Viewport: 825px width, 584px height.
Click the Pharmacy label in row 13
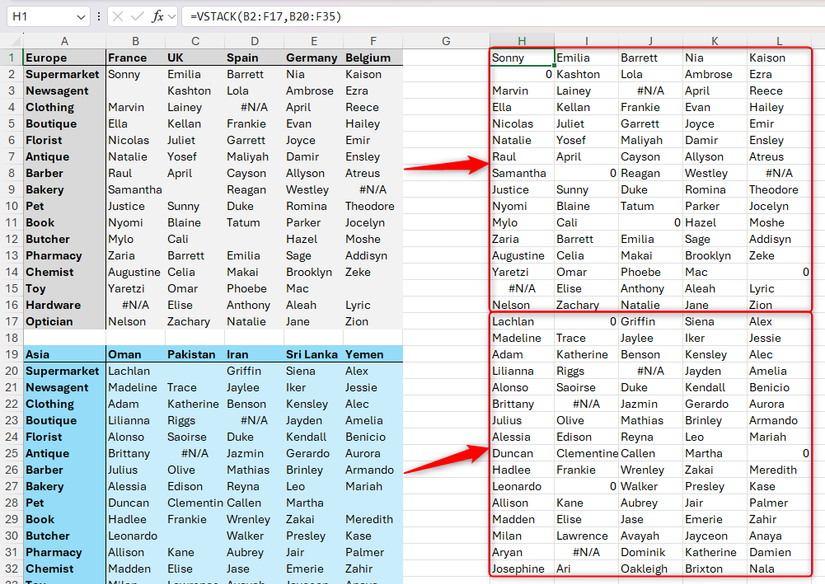[64, 256]
